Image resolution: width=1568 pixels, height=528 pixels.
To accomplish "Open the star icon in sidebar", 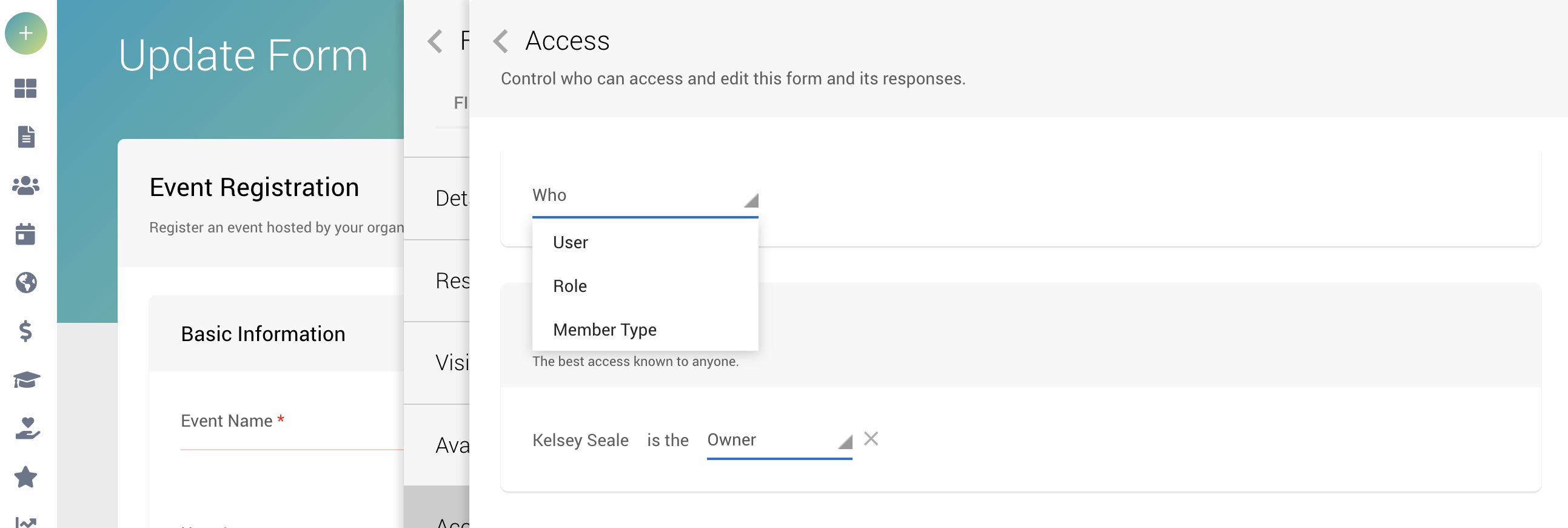I will (x=25, y=478).
